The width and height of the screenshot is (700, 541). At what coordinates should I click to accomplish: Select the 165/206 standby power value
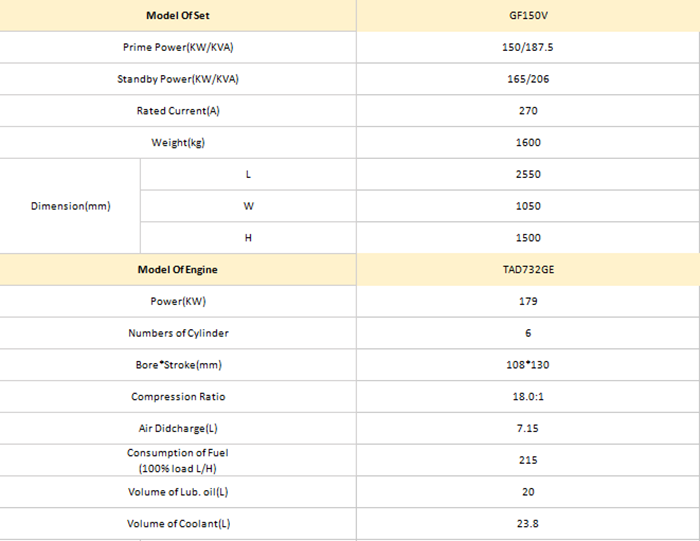528,79
